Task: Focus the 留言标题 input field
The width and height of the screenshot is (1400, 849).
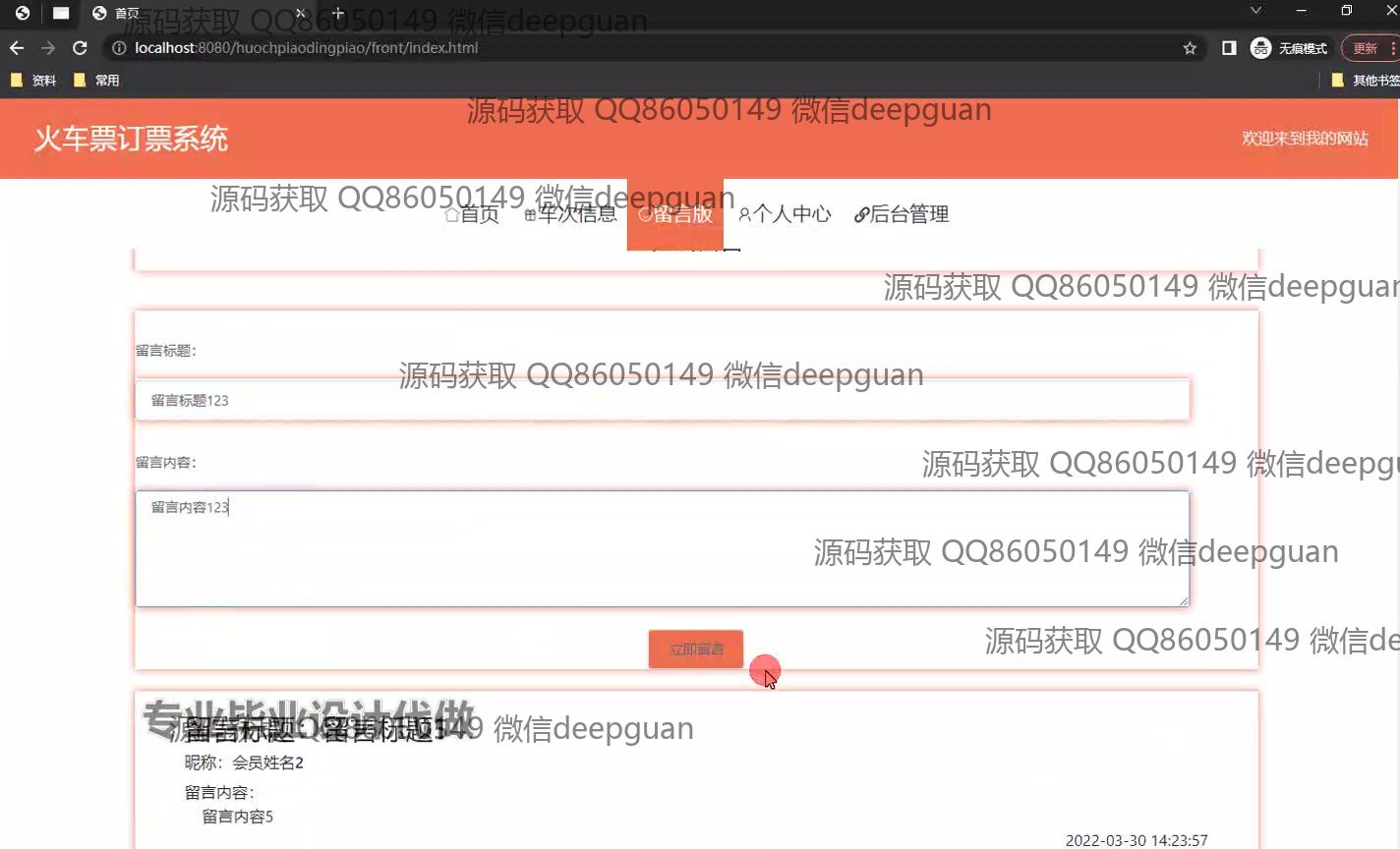Action: [662, 401]
